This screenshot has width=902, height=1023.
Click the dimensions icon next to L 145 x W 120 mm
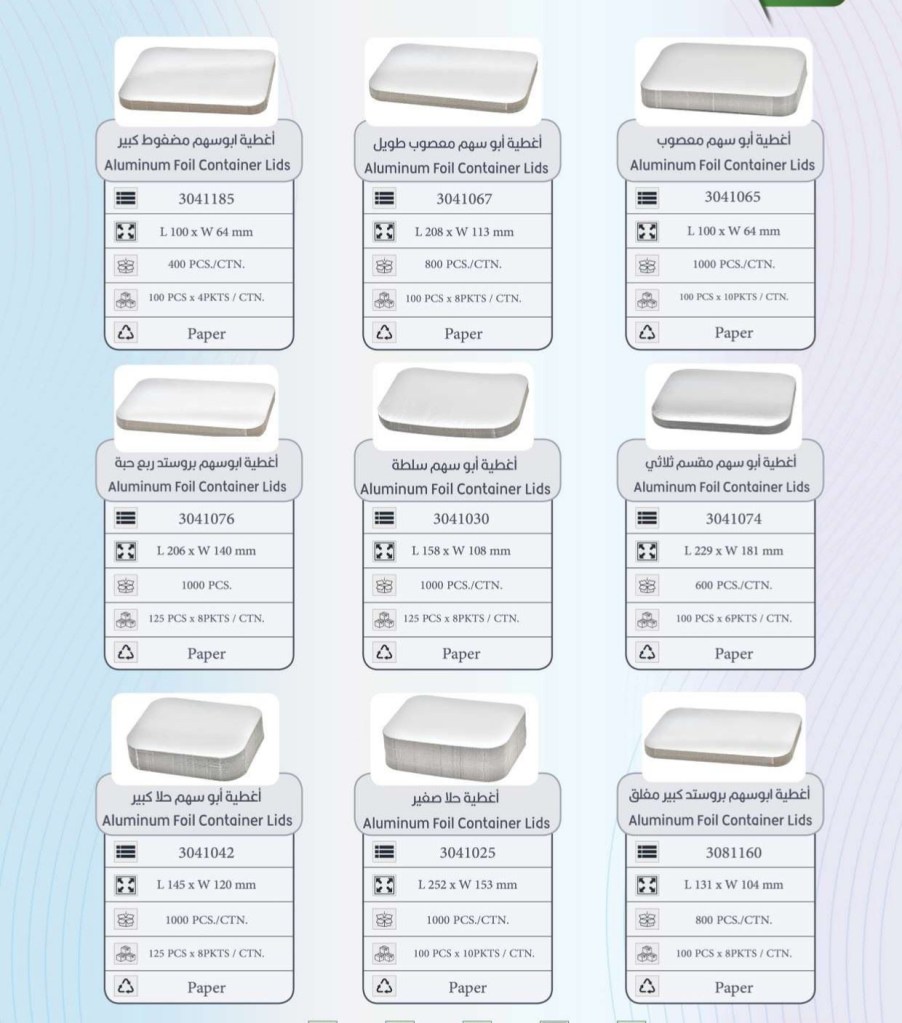pos(126,885)
